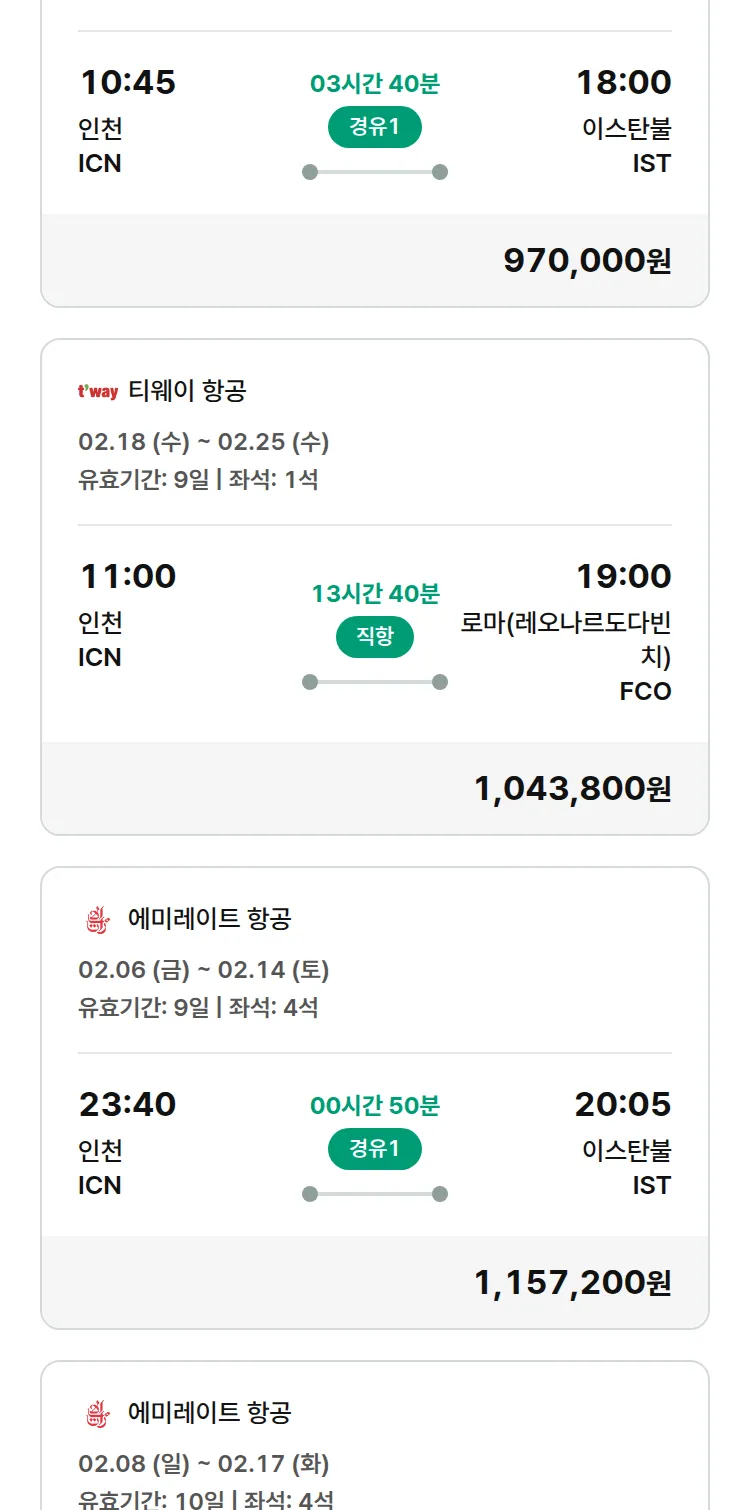Click the 02.08 (일) ~ 02.17 (화) date range
Viewport: 750px width, 1510px height.
coord(204,1464)
